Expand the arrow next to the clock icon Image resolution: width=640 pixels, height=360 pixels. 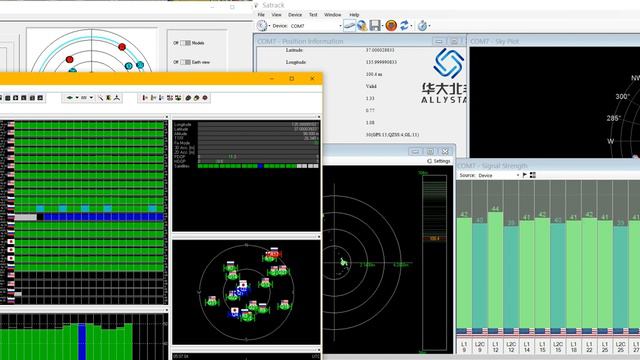(x=269, y=26)
